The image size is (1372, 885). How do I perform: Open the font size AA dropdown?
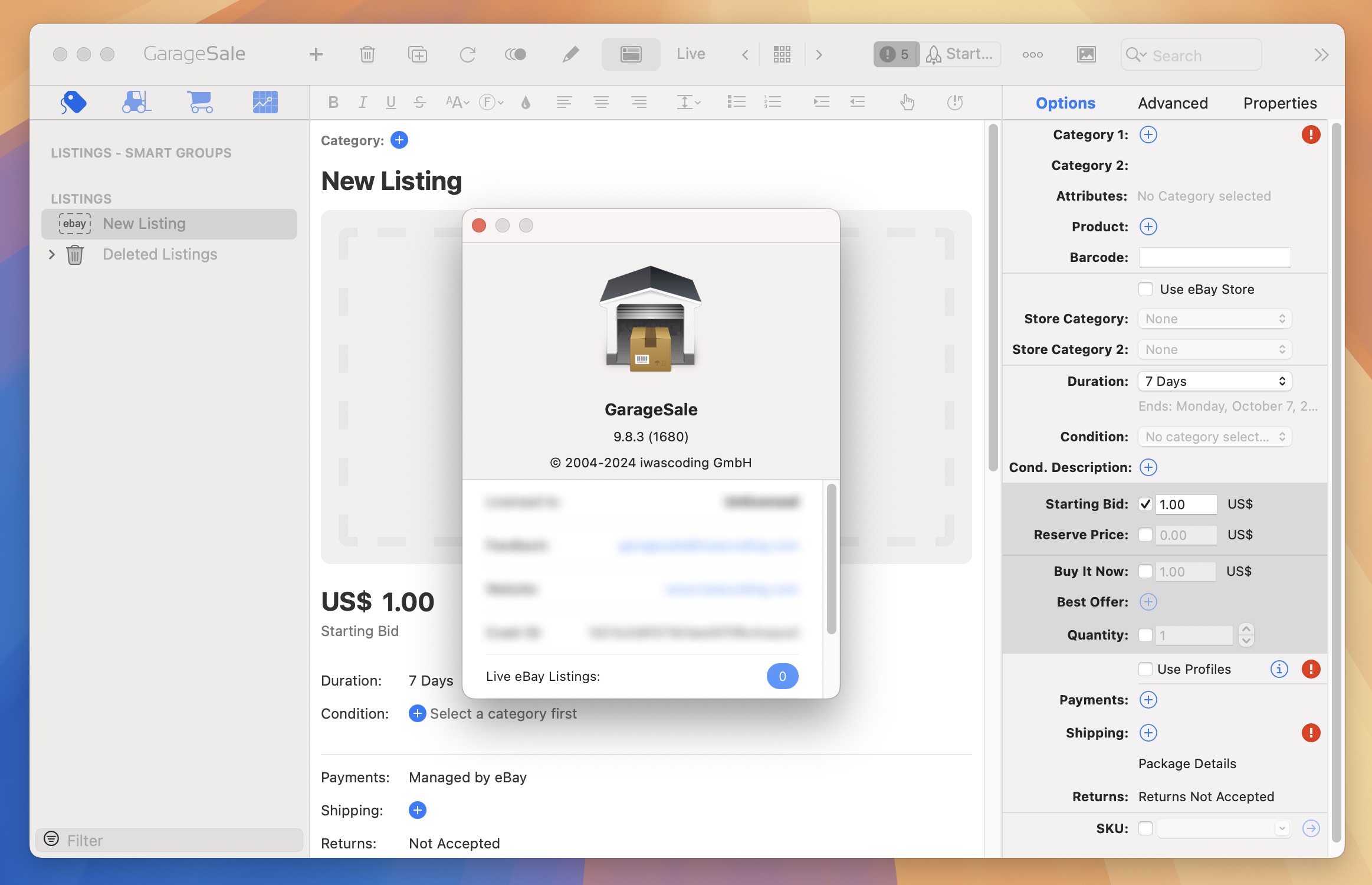[457, 102]
